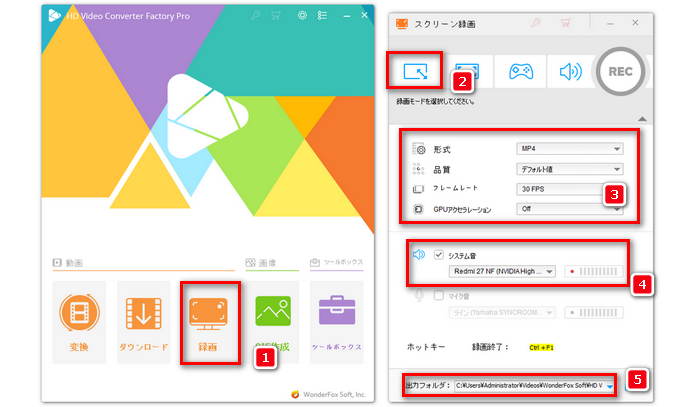
Task: Open the list menu icon in main window
Action: click(322, 16)
